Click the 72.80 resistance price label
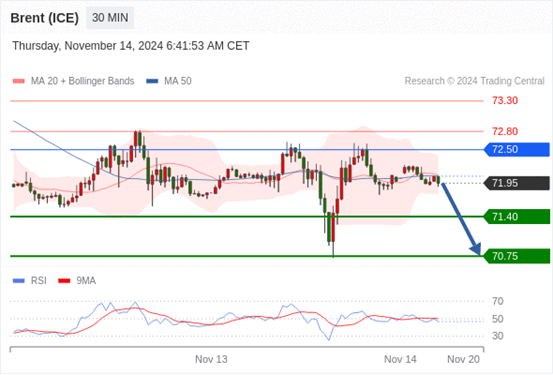The width and height of the screenshot is (553, 375). [505, 132]
